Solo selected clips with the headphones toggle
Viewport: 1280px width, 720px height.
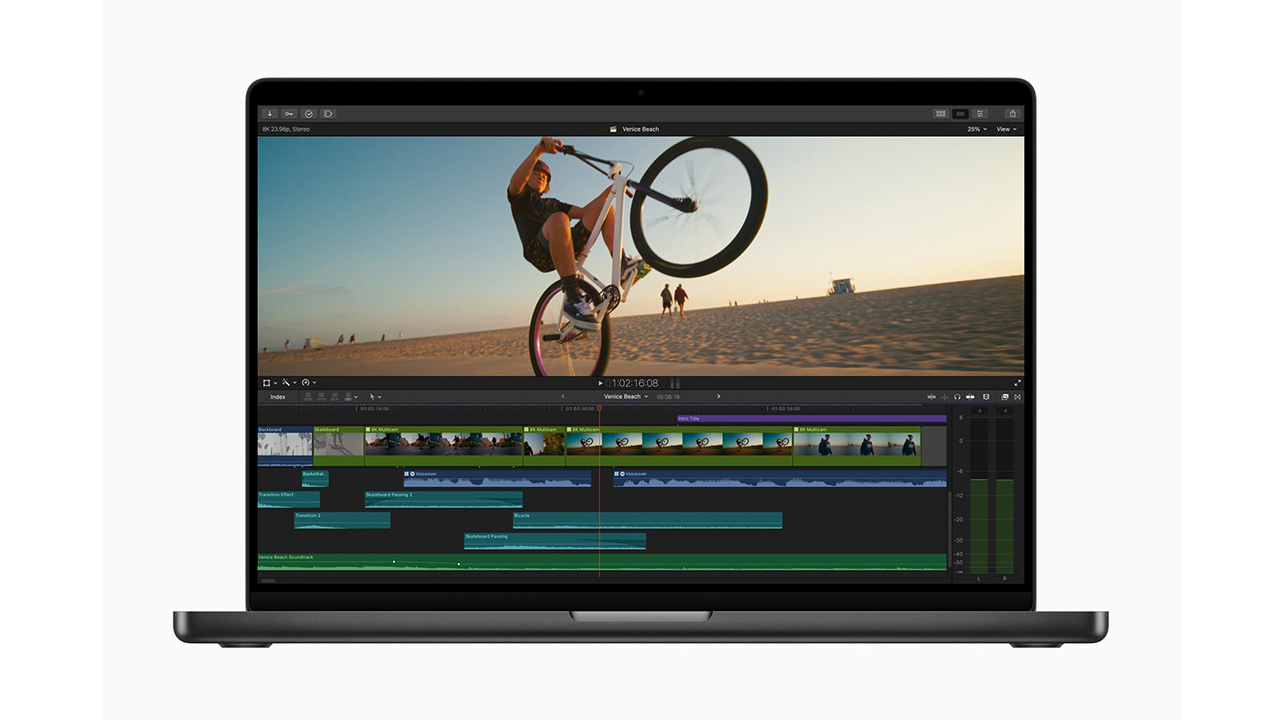pyautogui.click(x=957, y=396)
